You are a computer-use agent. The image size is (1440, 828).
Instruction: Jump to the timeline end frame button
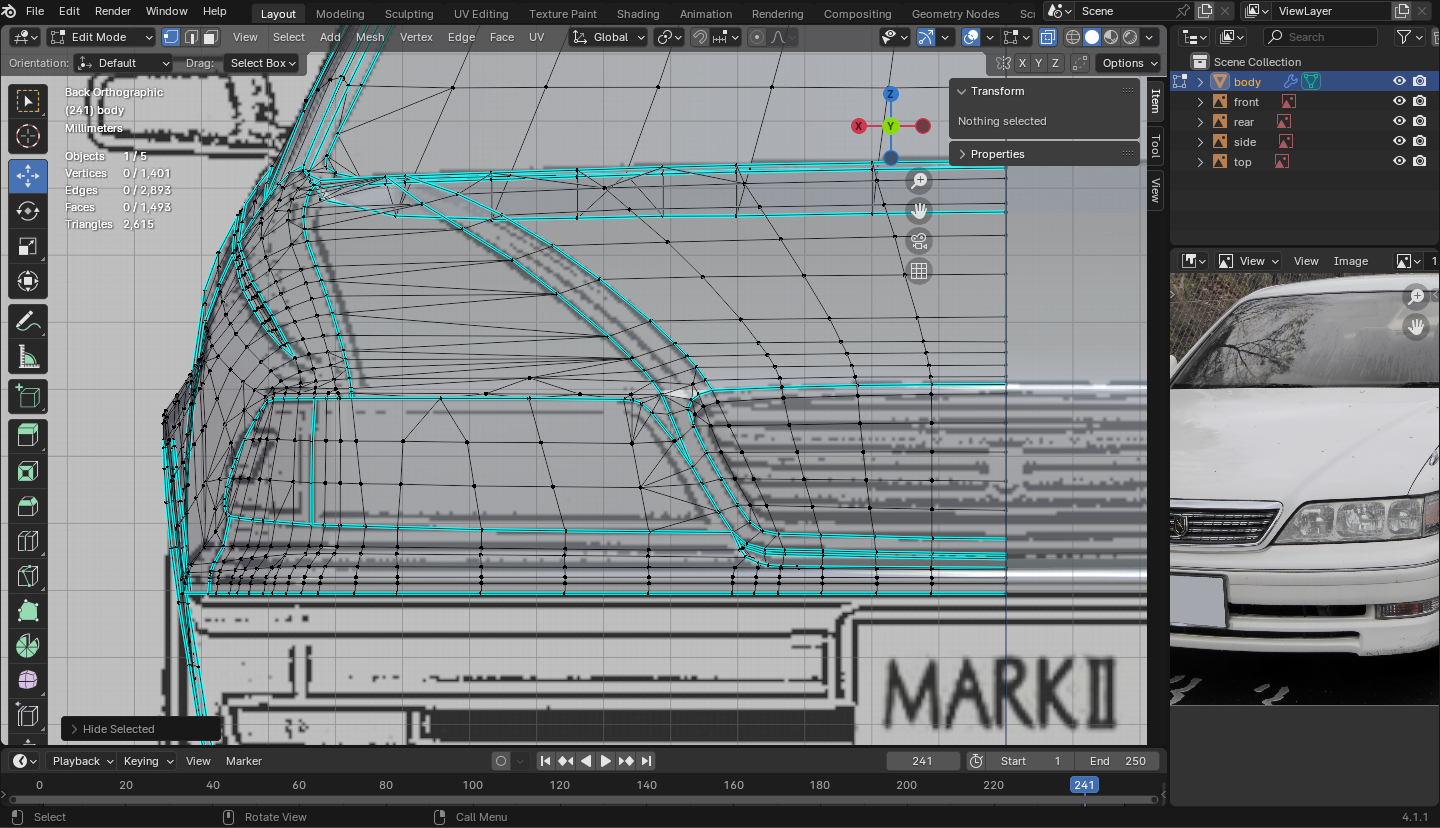click(x=646, y=761)
